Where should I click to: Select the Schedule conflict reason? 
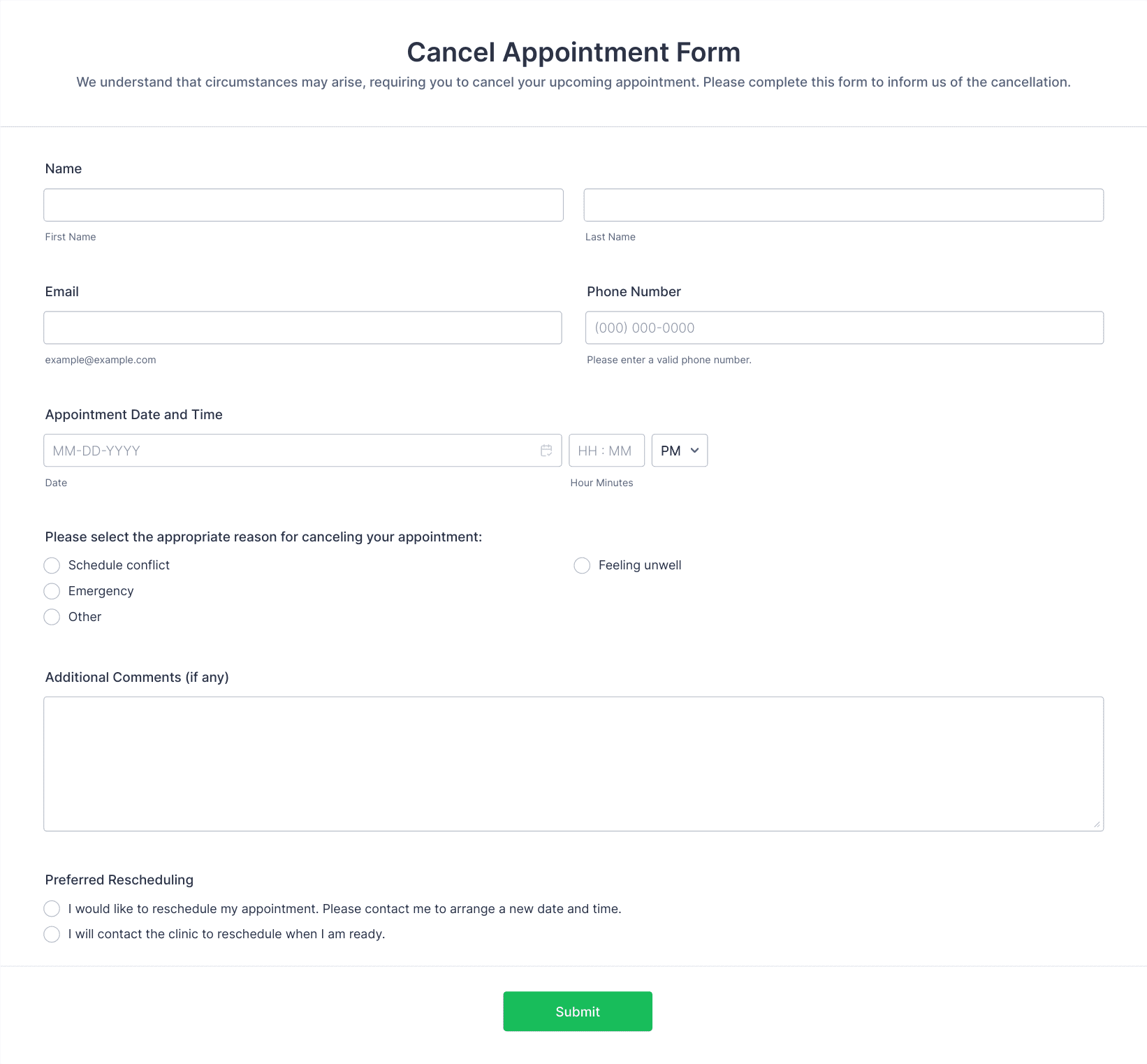click(x=52, y=565)
